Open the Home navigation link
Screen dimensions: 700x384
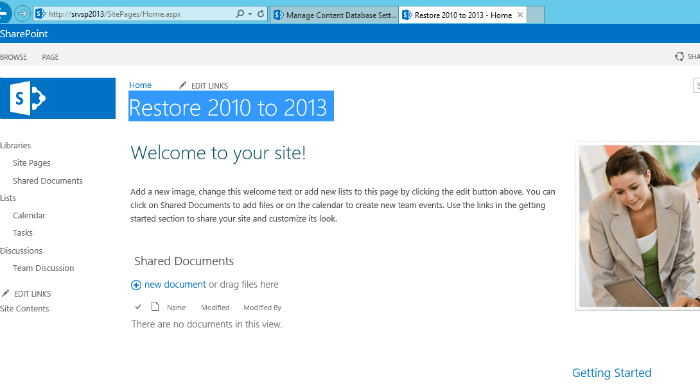tap(140, 85)
